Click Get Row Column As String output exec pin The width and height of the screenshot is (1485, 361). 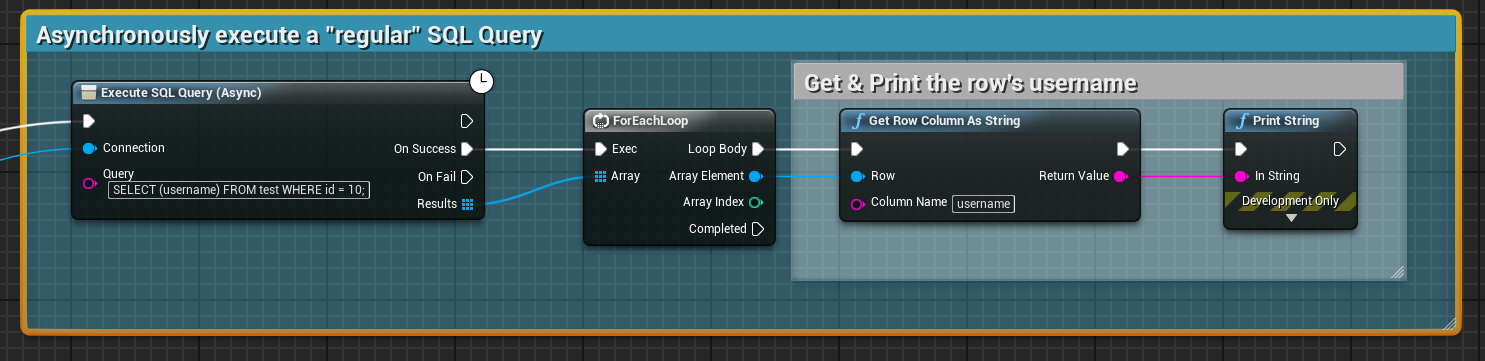[1123, 149]
